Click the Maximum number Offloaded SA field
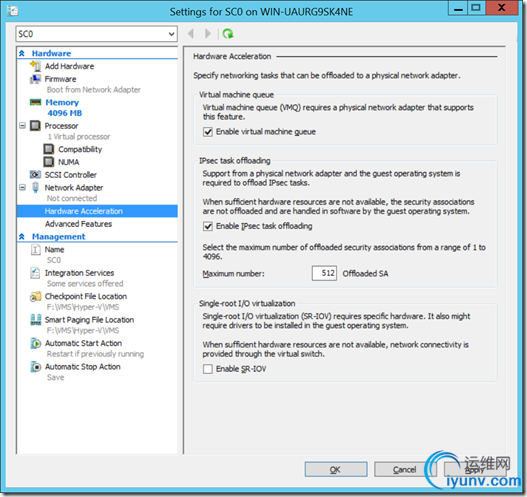 (324, 273)
